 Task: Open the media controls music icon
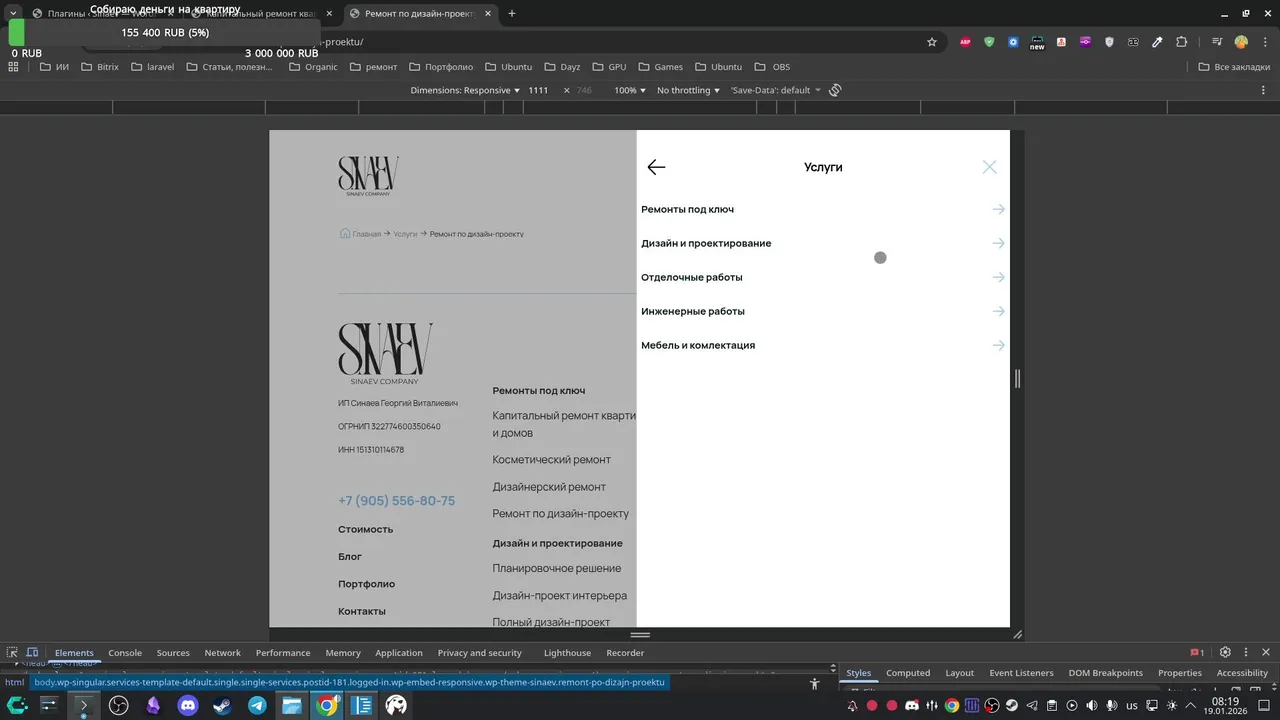coord(1217,42)
